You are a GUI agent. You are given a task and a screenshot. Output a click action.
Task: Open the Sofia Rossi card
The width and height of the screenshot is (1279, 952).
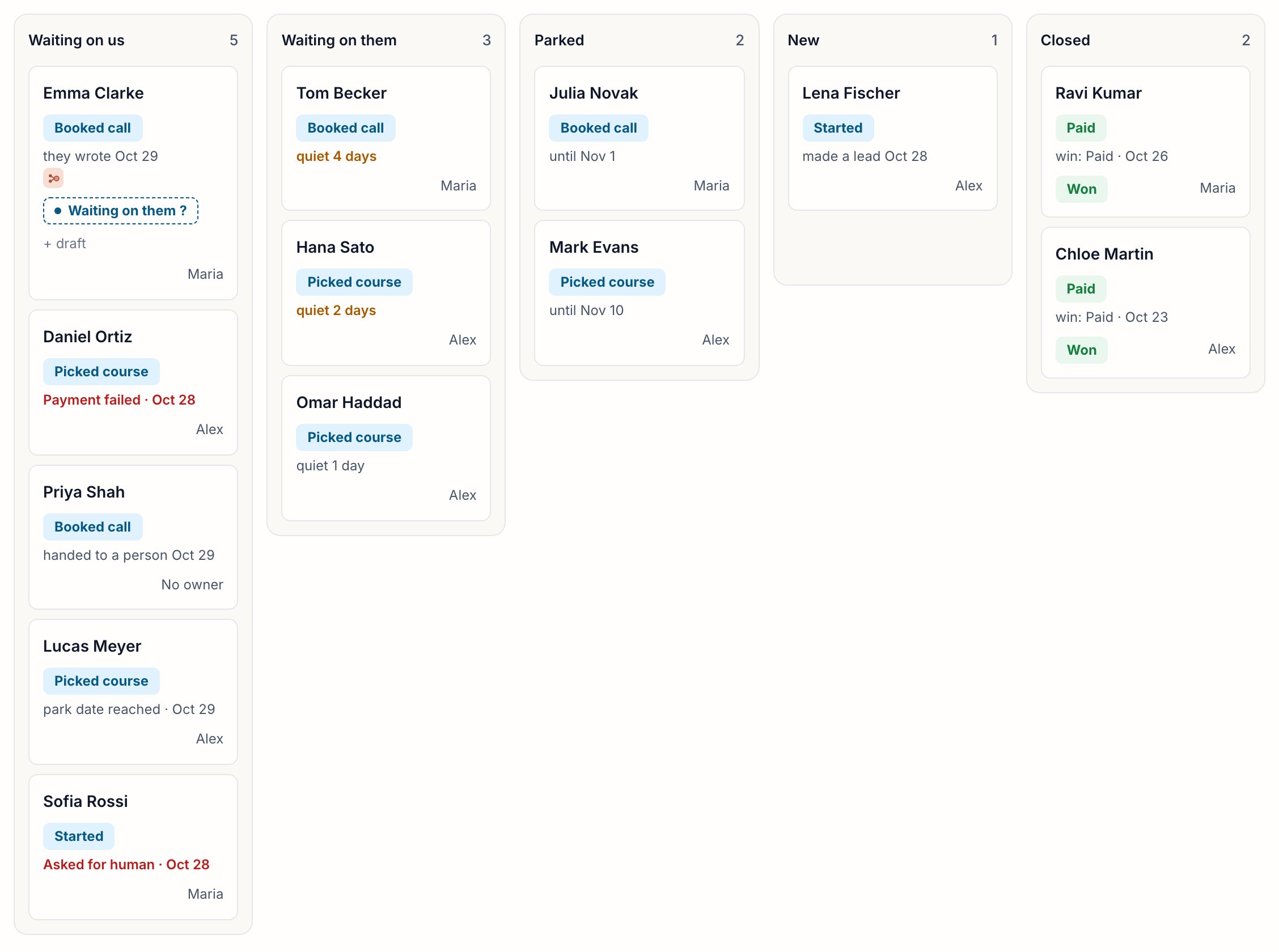pos(133,848)
